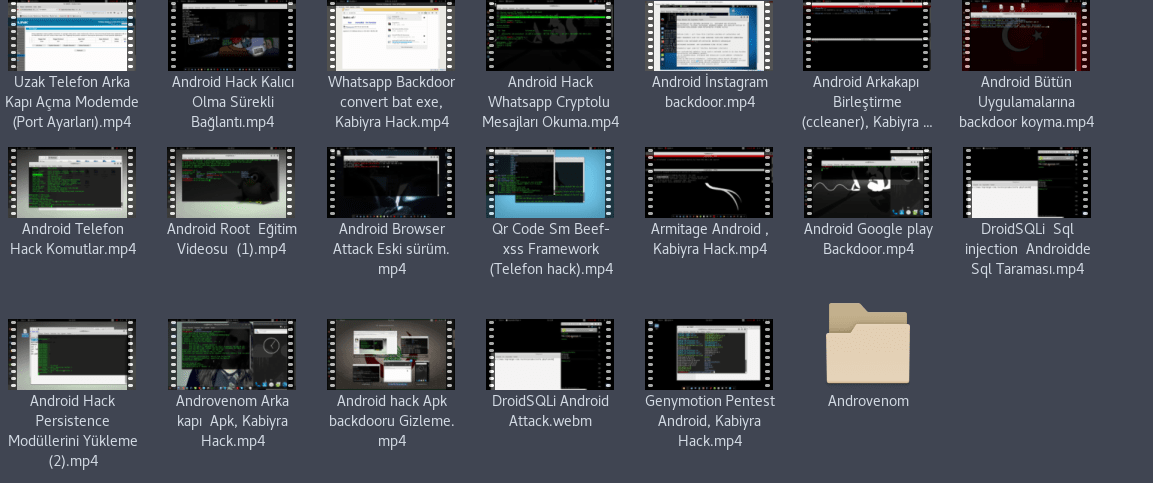Click filename 'Android Bütün Uygulamalarına backdoor koyma.mp4'
This screenshot has width=1153, height=483.
(x=1027, y=102)
